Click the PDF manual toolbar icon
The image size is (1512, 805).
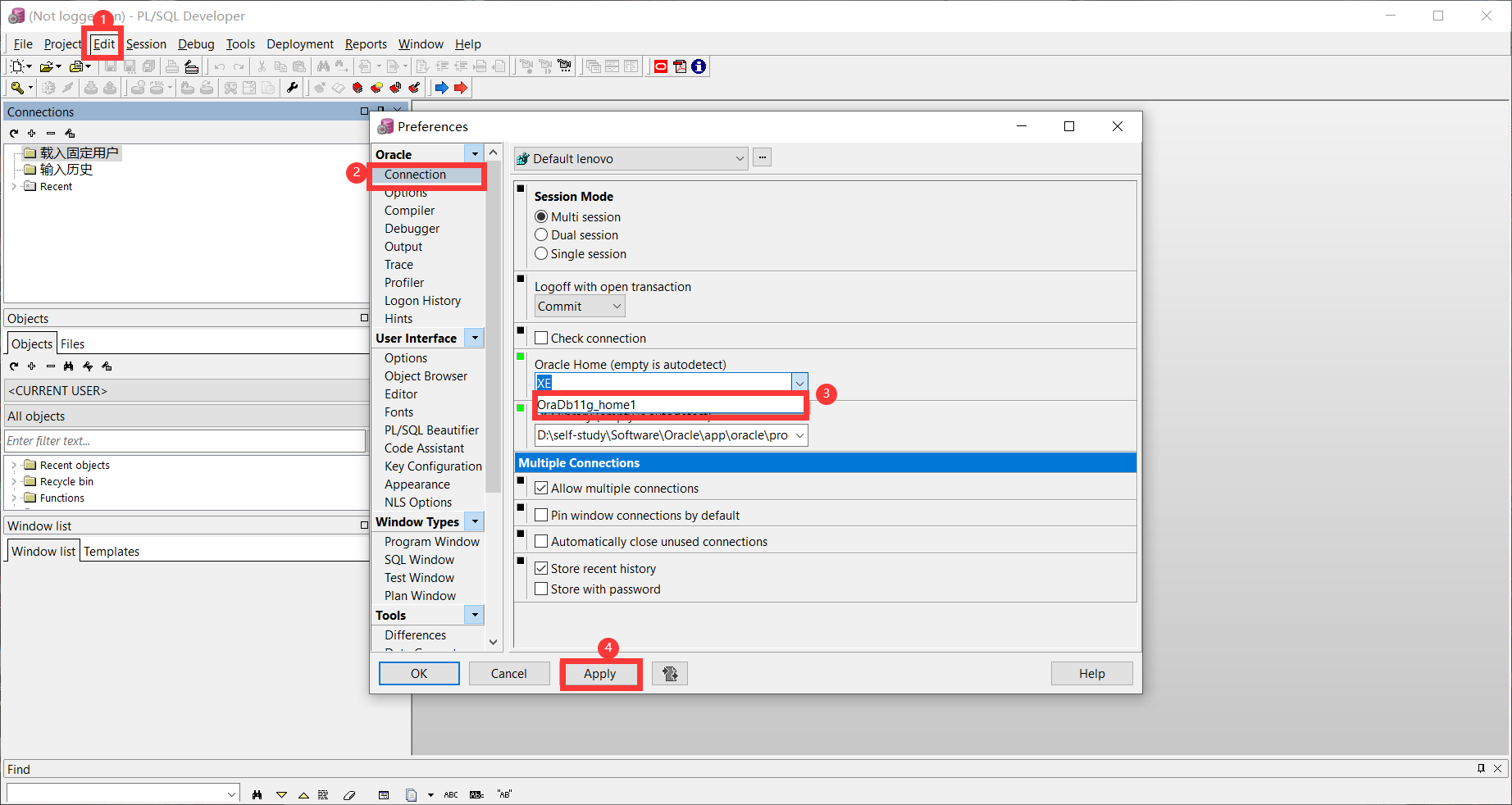click(680, 66)
